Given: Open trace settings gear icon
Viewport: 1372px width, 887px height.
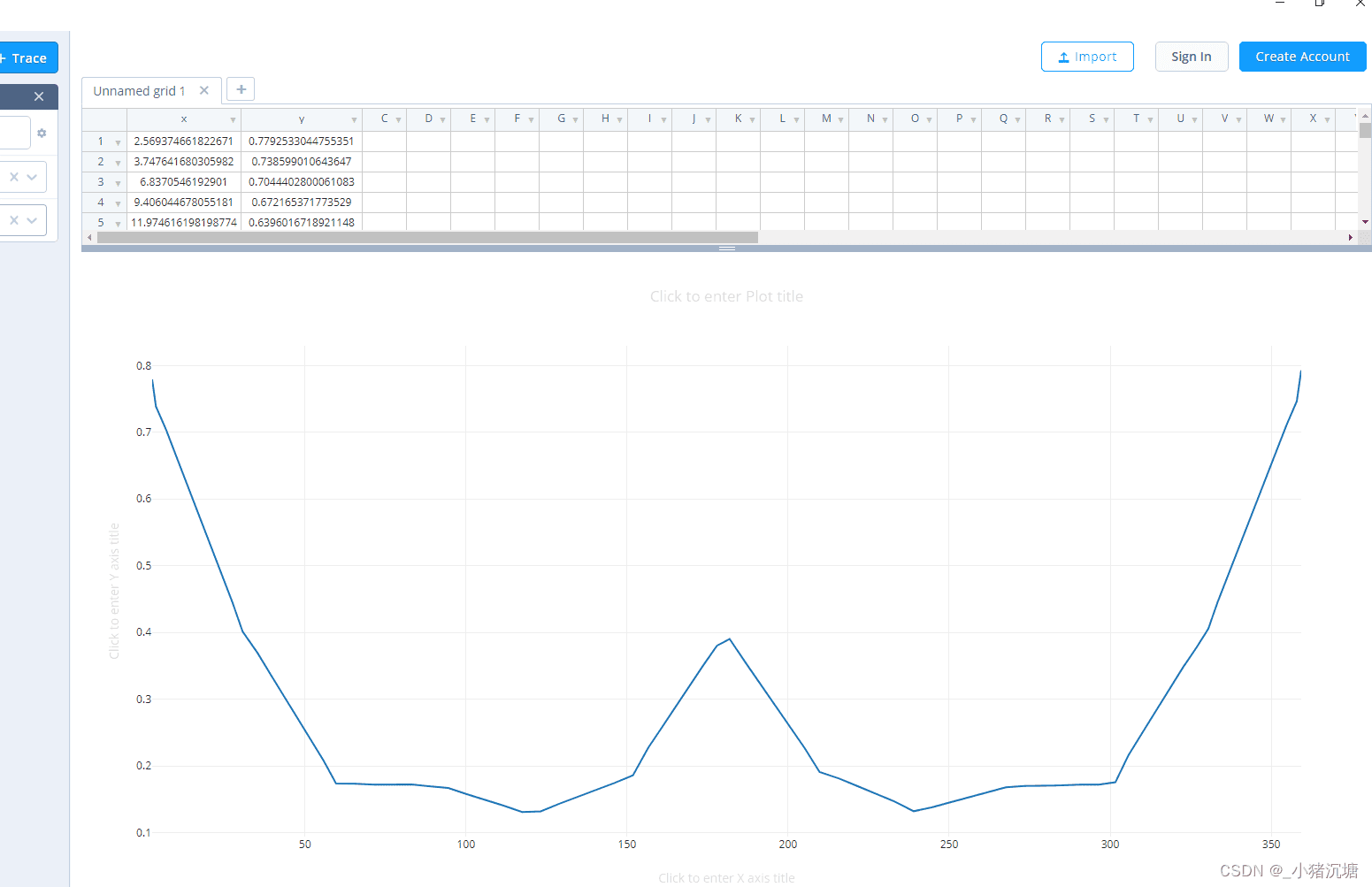Looking at the screenshot, I should (42, 133).
